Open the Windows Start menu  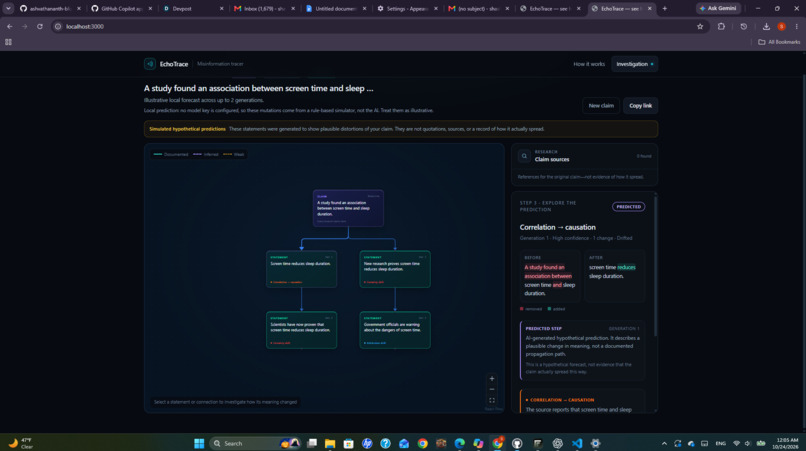pos(199,443)
